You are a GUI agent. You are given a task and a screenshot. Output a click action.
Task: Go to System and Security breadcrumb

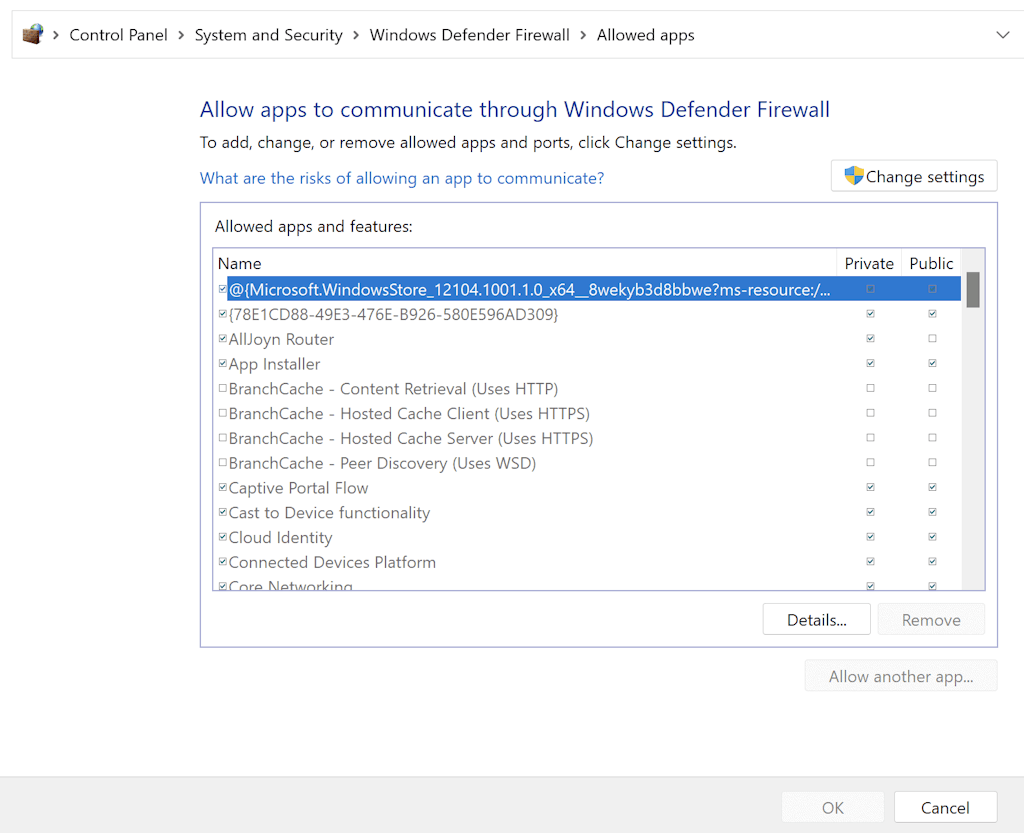pyautogui.click(x=268, y=35)
